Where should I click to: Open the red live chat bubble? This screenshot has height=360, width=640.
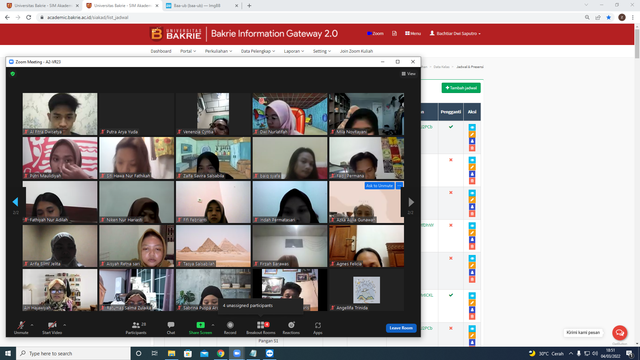pyautogui.click(x=620, y=333)
